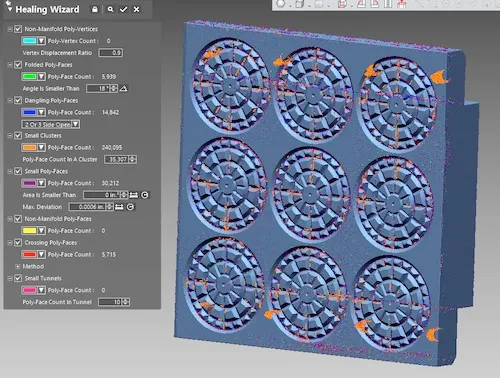Click the greyed rounded-box toolbar icon

(319, 4)
